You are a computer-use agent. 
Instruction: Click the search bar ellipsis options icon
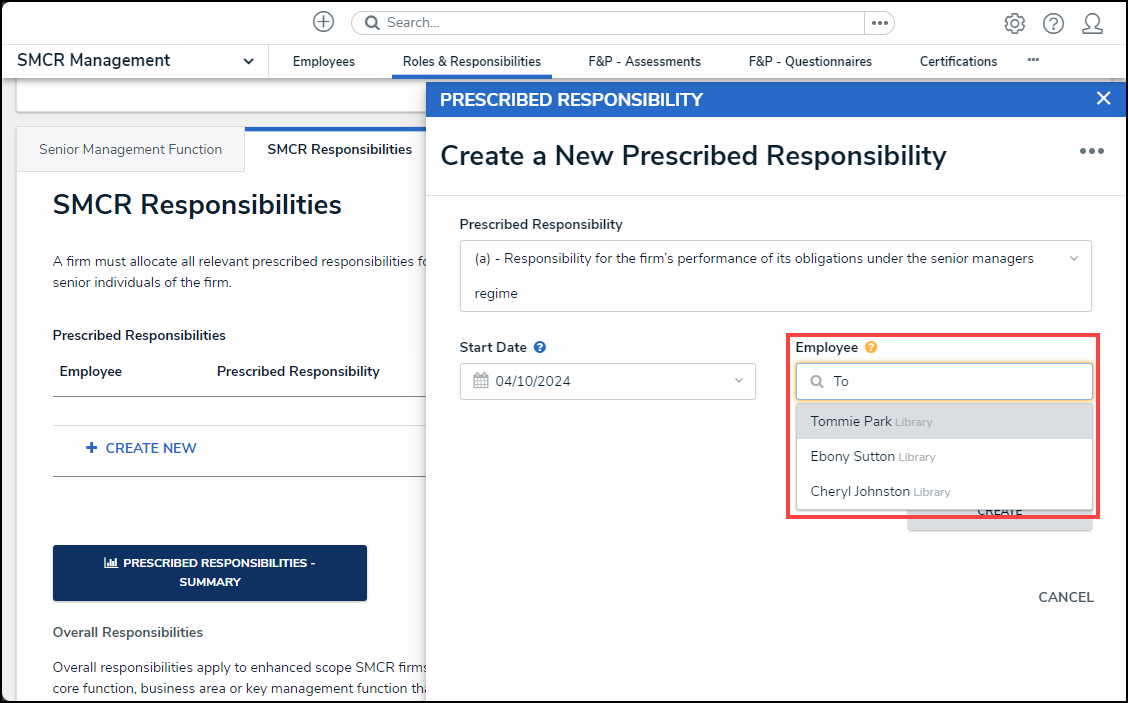(879, 23)
